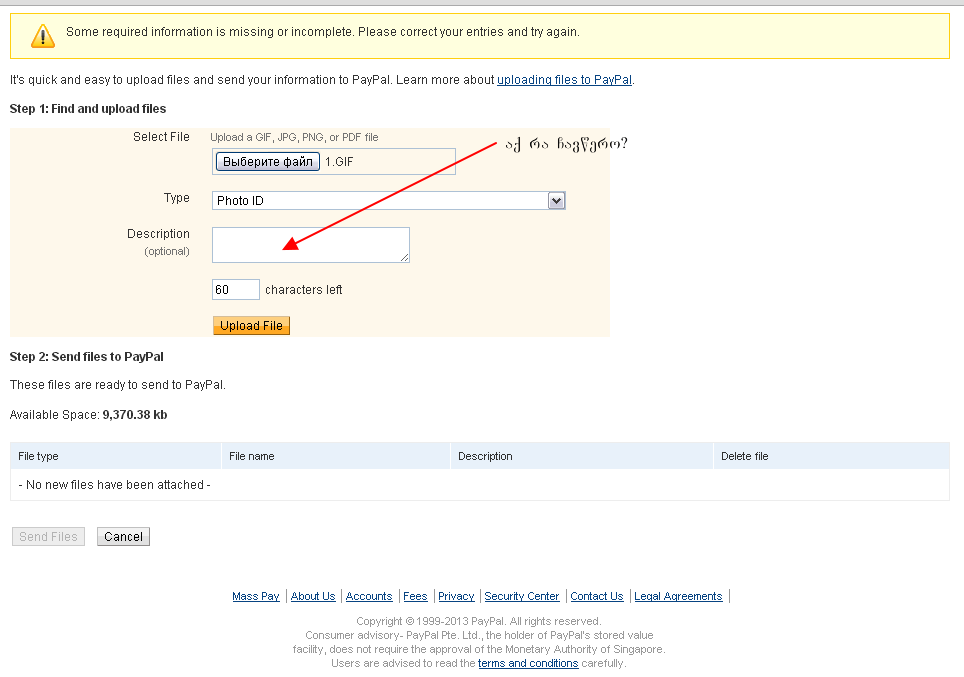
Task: Click the characters left counter field
Action: coord(235,290)
